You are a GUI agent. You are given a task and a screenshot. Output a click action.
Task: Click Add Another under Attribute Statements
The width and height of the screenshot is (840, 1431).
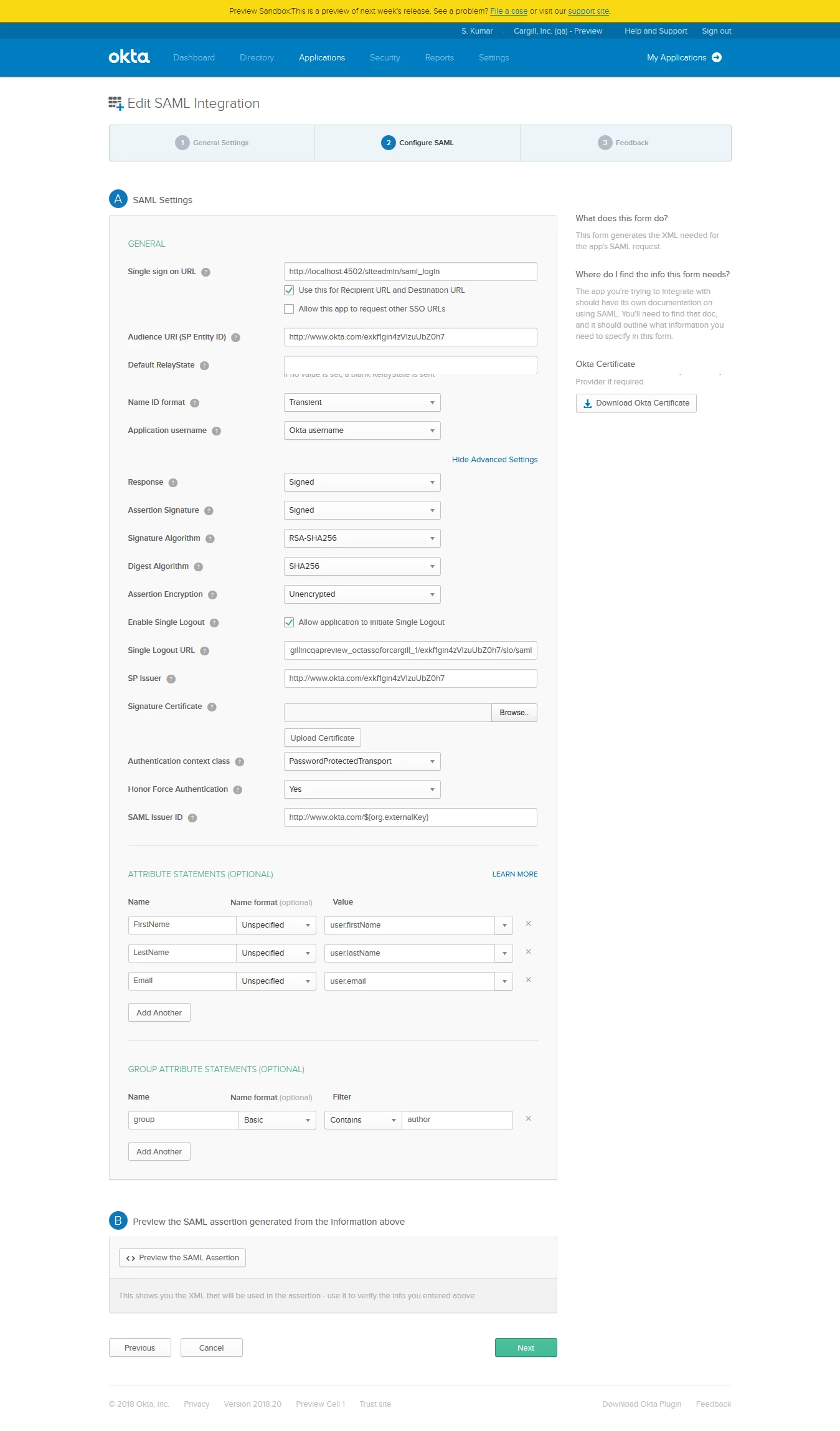pyautogui.click(x=159, y=1013)
